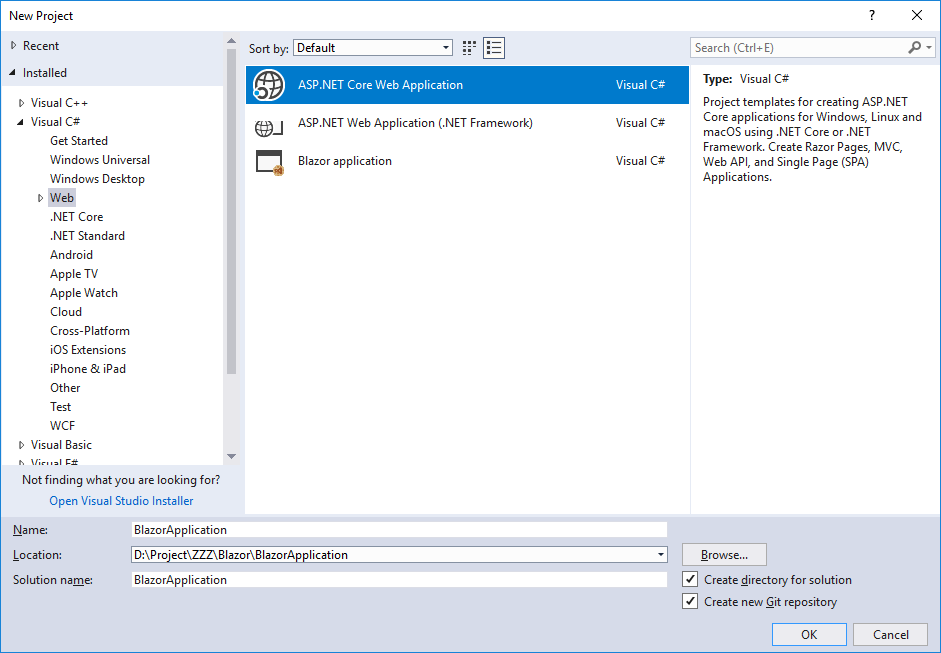Close the New Project dialog
This screenshot has height=653, width=941.
point(916,16)
